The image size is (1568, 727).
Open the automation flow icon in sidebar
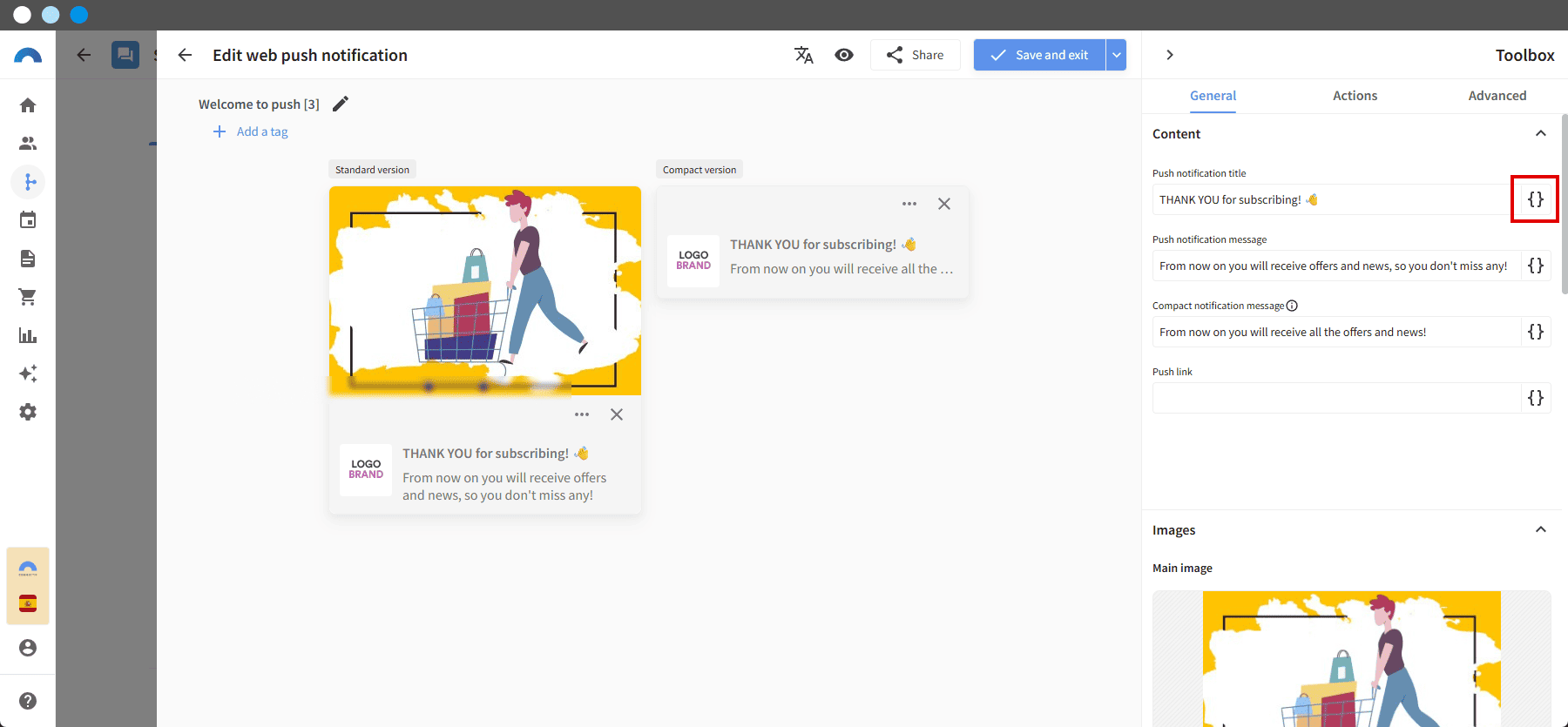(x=29, y=182)
